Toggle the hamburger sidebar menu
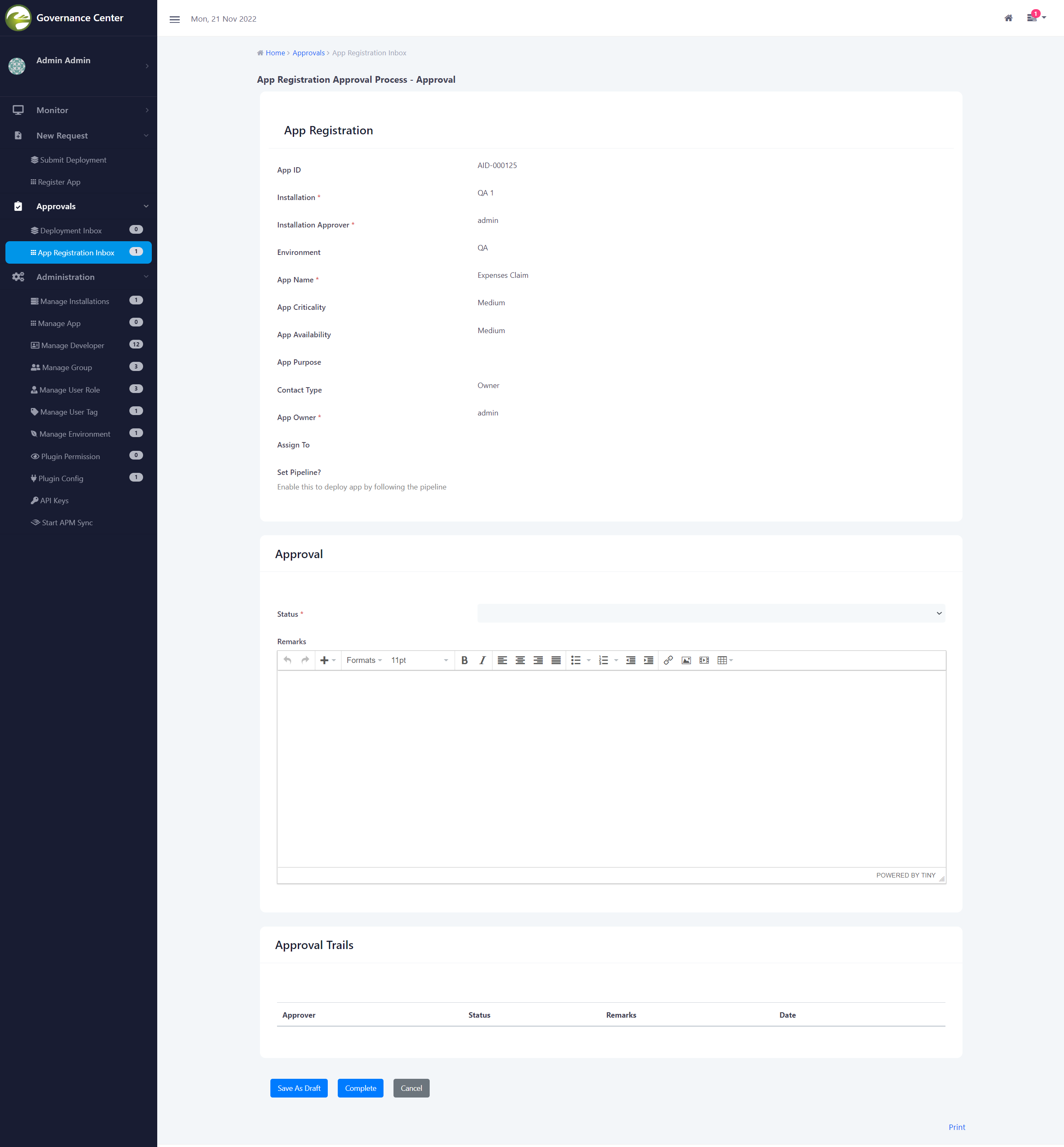This screenshot has height=1147, width=1064. tap(174, 19)
